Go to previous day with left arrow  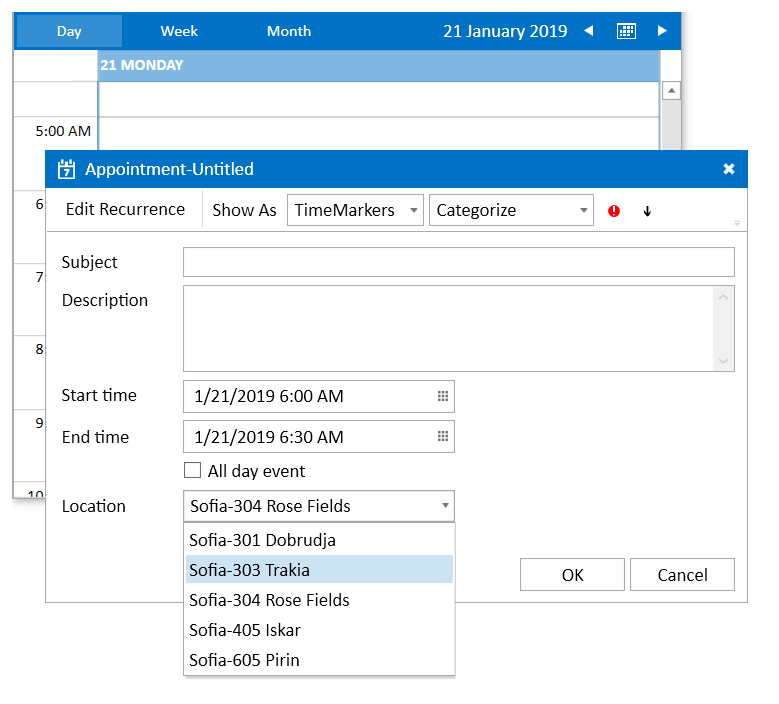click(589, 31)
